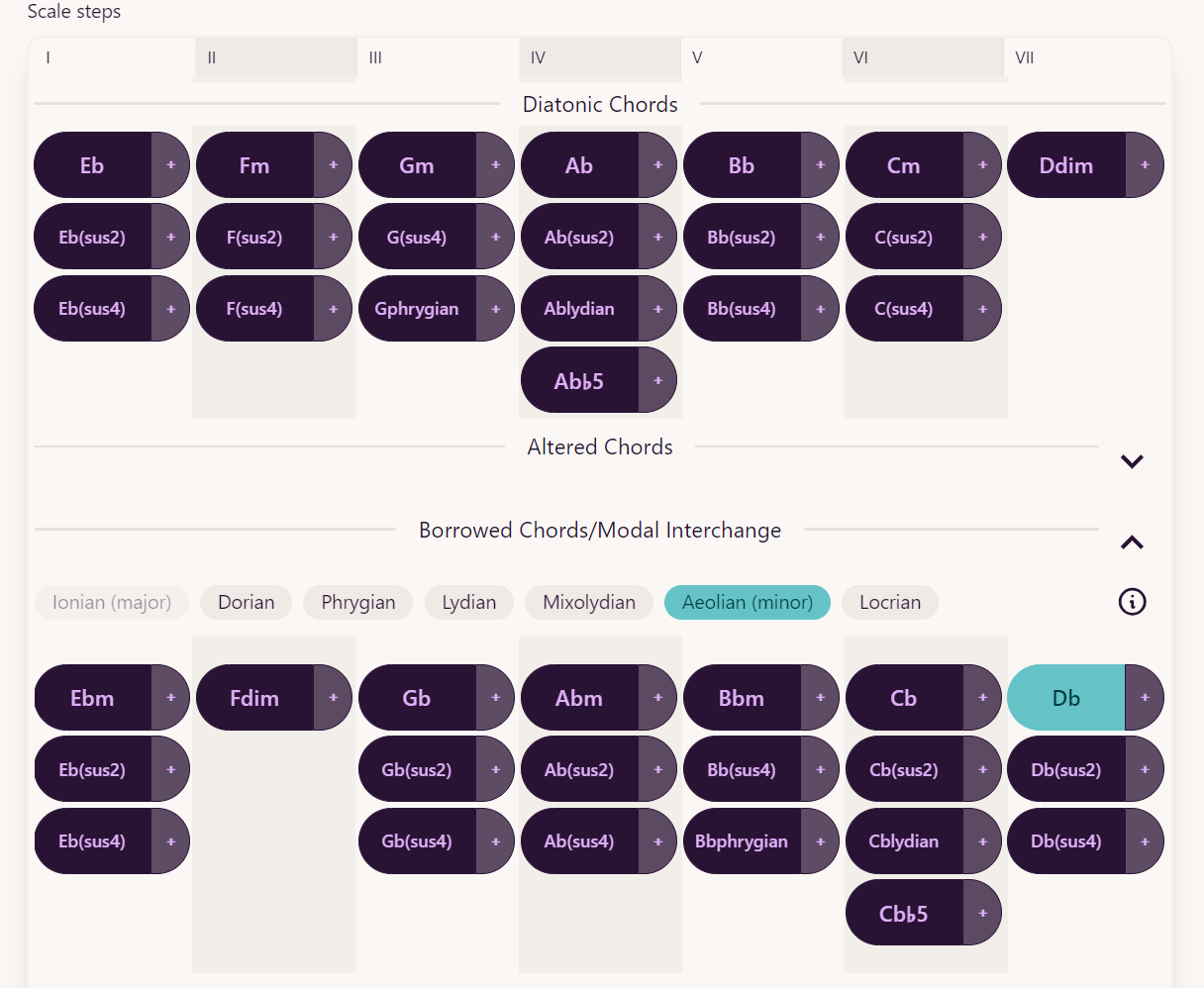
Task: Play the Eb diatonic chord button
Action: click(93, 165)
